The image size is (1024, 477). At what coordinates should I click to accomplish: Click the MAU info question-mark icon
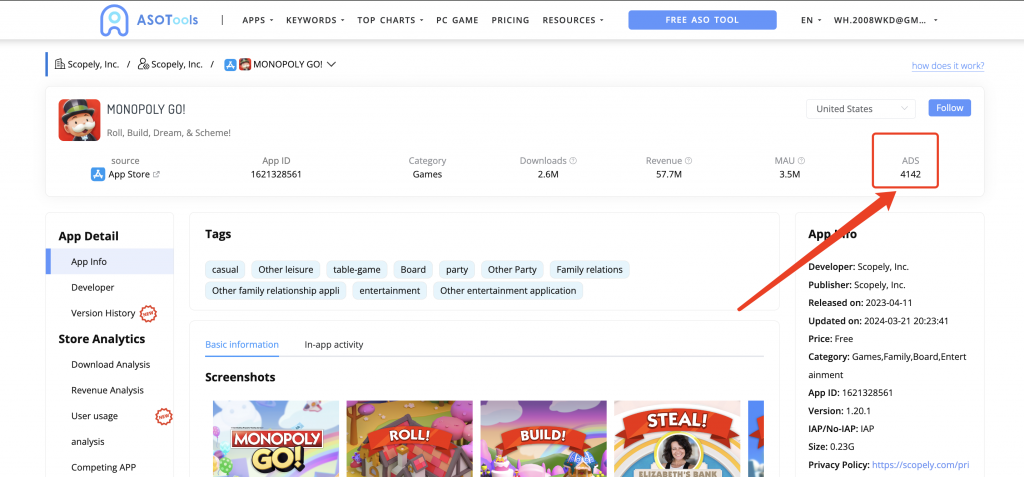click(801, 161)
